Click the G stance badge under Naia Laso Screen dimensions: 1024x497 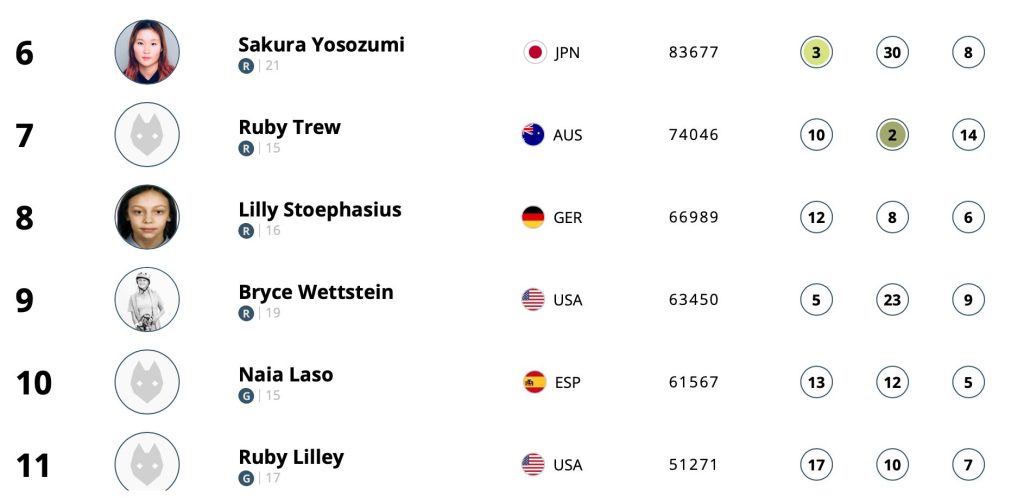(246, 396)
